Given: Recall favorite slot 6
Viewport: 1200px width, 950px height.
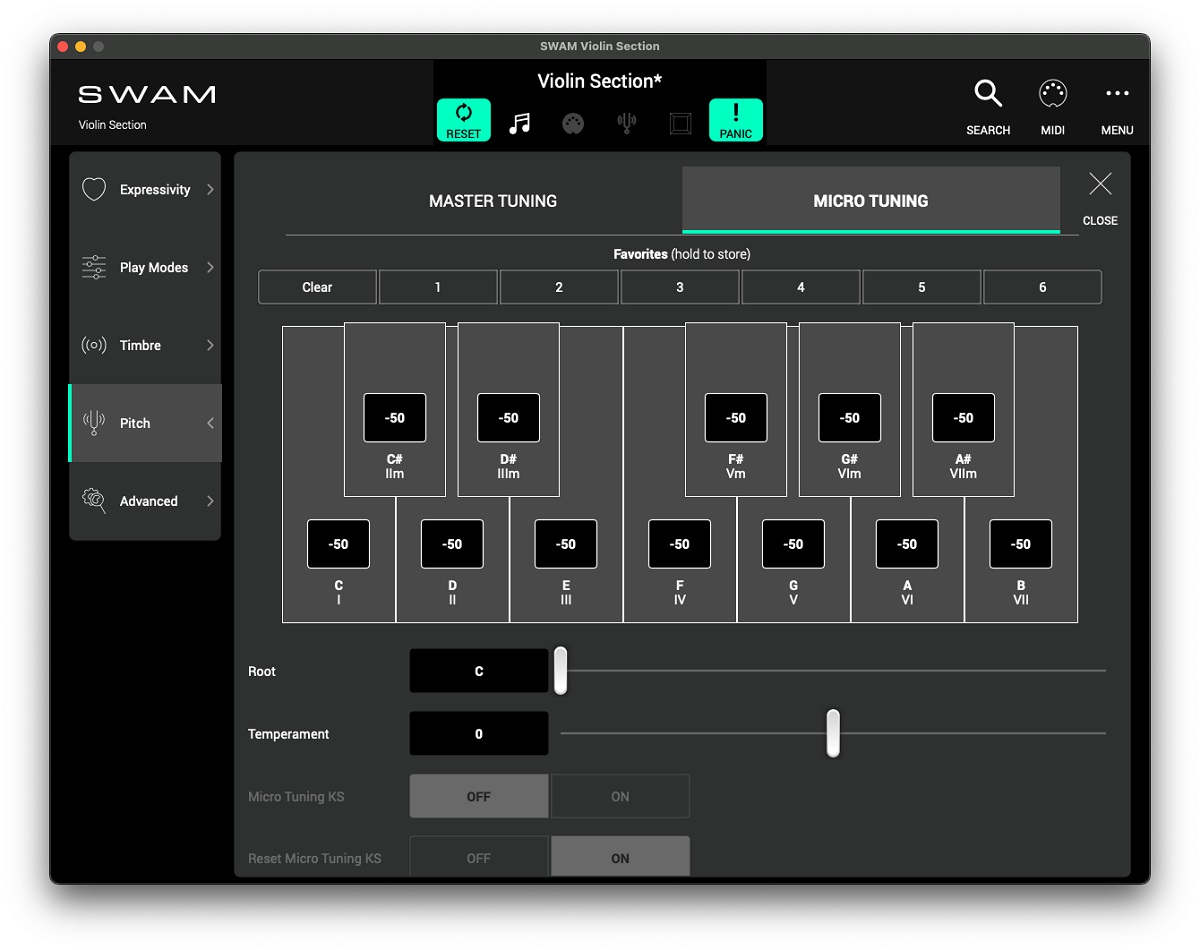Looking at the screenshot, I should point(1043,287).
